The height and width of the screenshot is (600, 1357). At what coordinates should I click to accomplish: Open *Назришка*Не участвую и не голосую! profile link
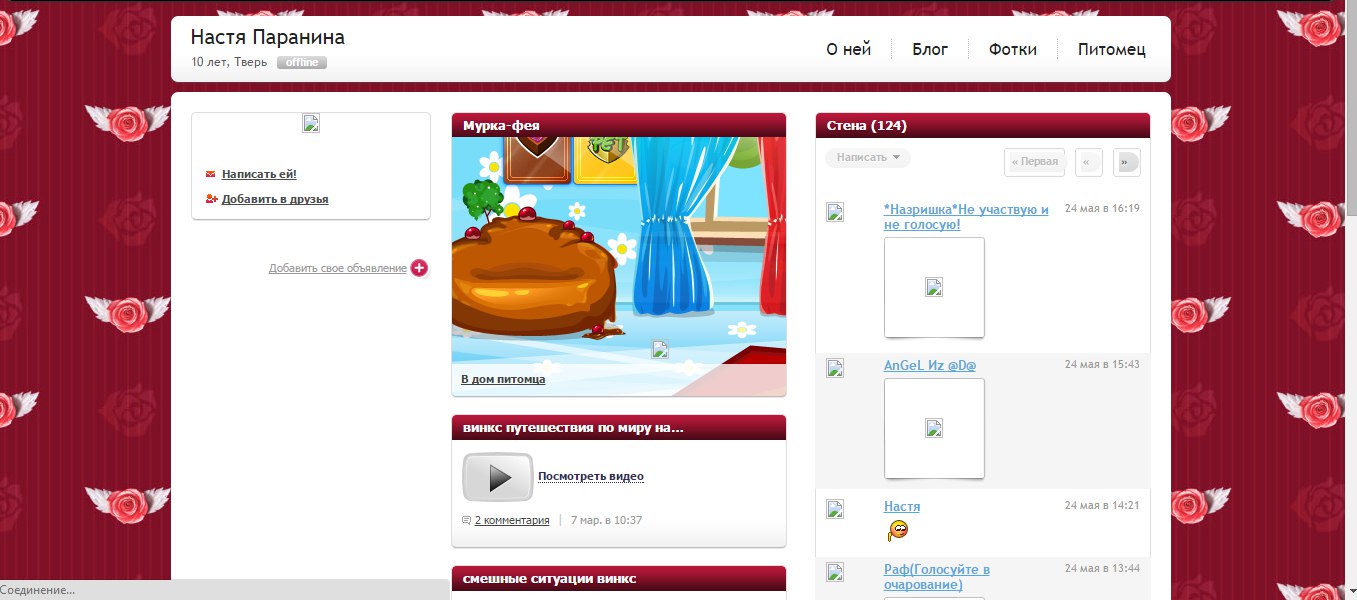(x=966, y=217)
